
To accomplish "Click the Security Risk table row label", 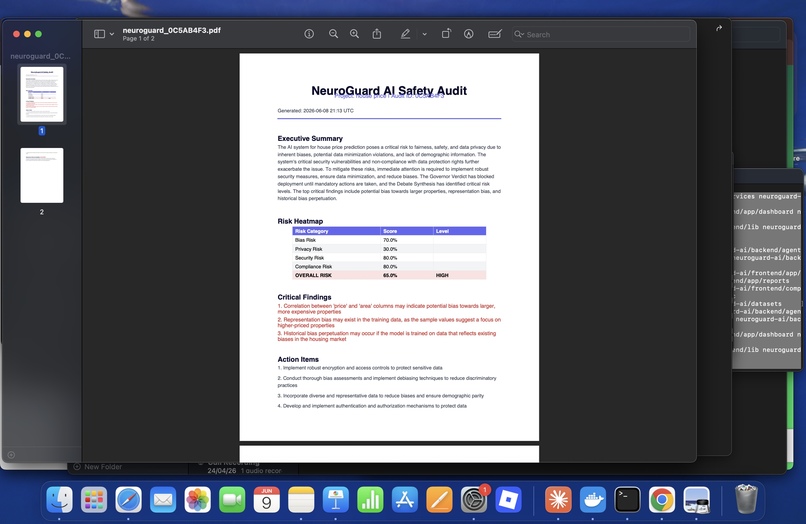I will tap(309, 258).
